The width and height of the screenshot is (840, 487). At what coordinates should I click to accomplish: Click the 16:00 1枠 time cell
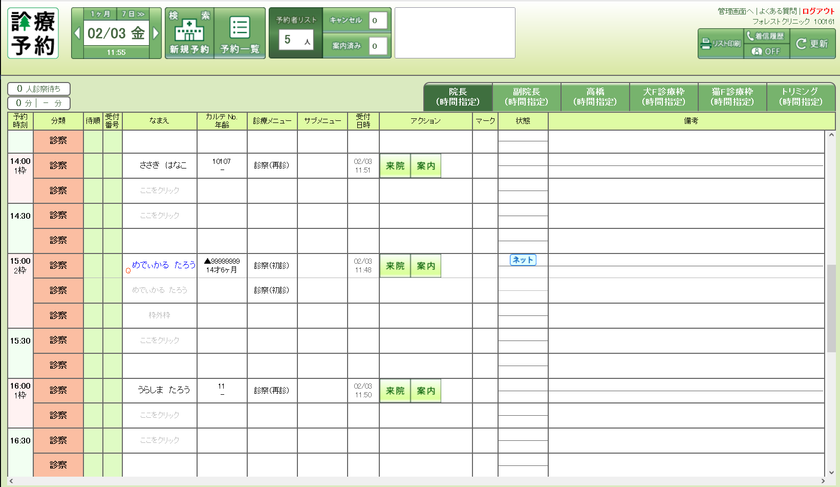pos(20,403)
